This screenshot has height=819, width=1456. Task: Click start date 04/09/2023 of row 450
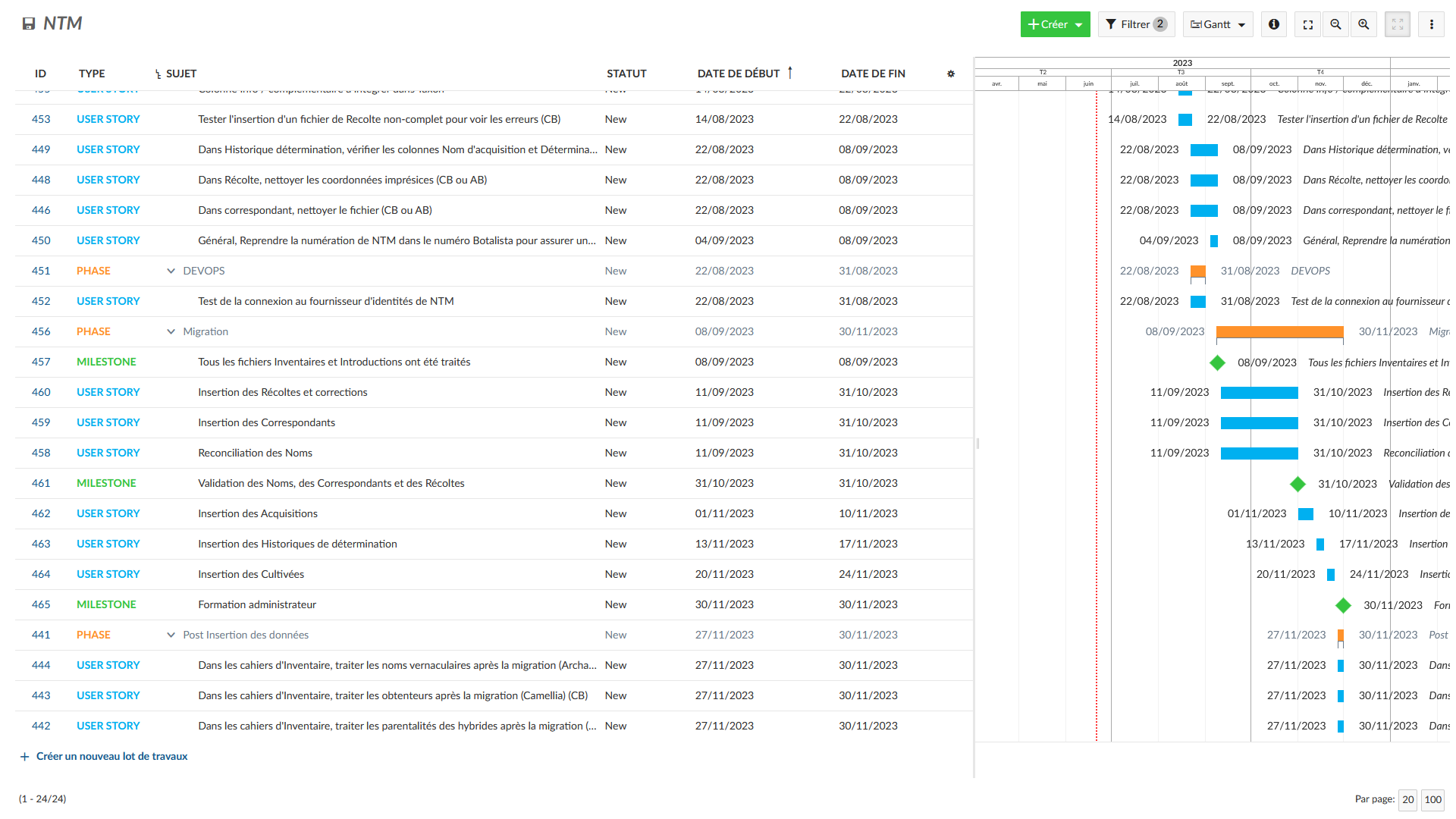click(x=724, y=240)
